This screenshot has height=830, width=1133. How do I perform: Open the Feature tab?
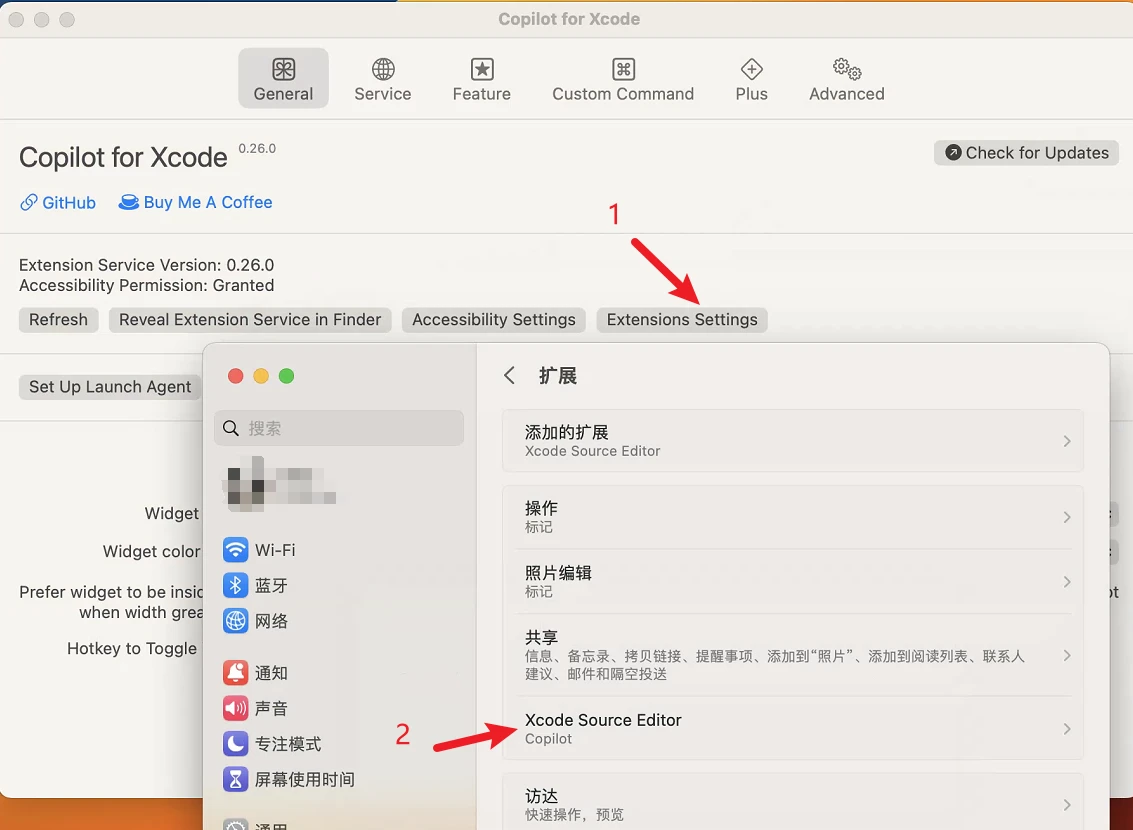481,78
